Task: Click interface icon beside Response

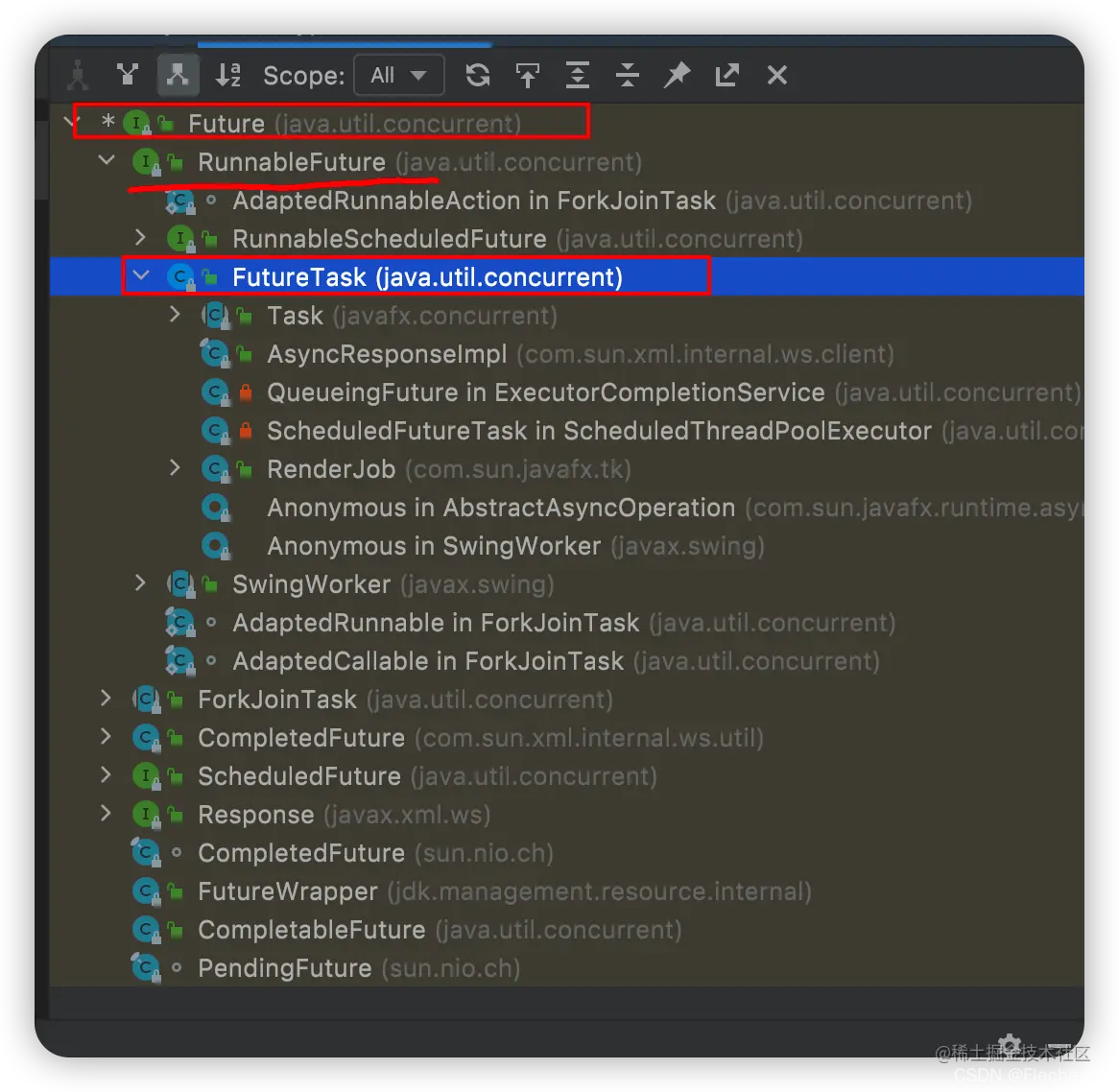Action: click(x=146, y=815)
